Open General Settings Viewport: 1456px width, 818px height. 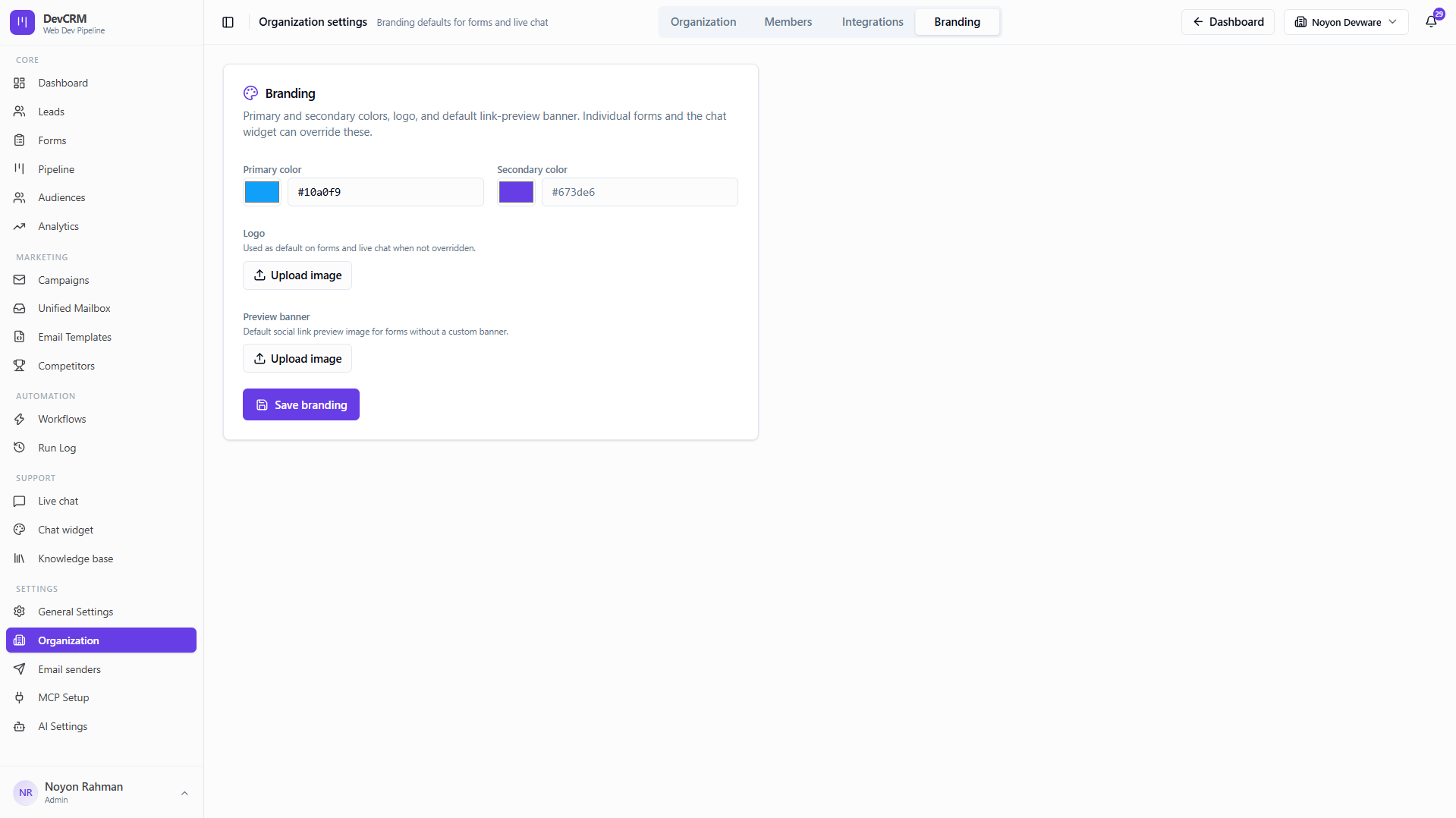101,612
